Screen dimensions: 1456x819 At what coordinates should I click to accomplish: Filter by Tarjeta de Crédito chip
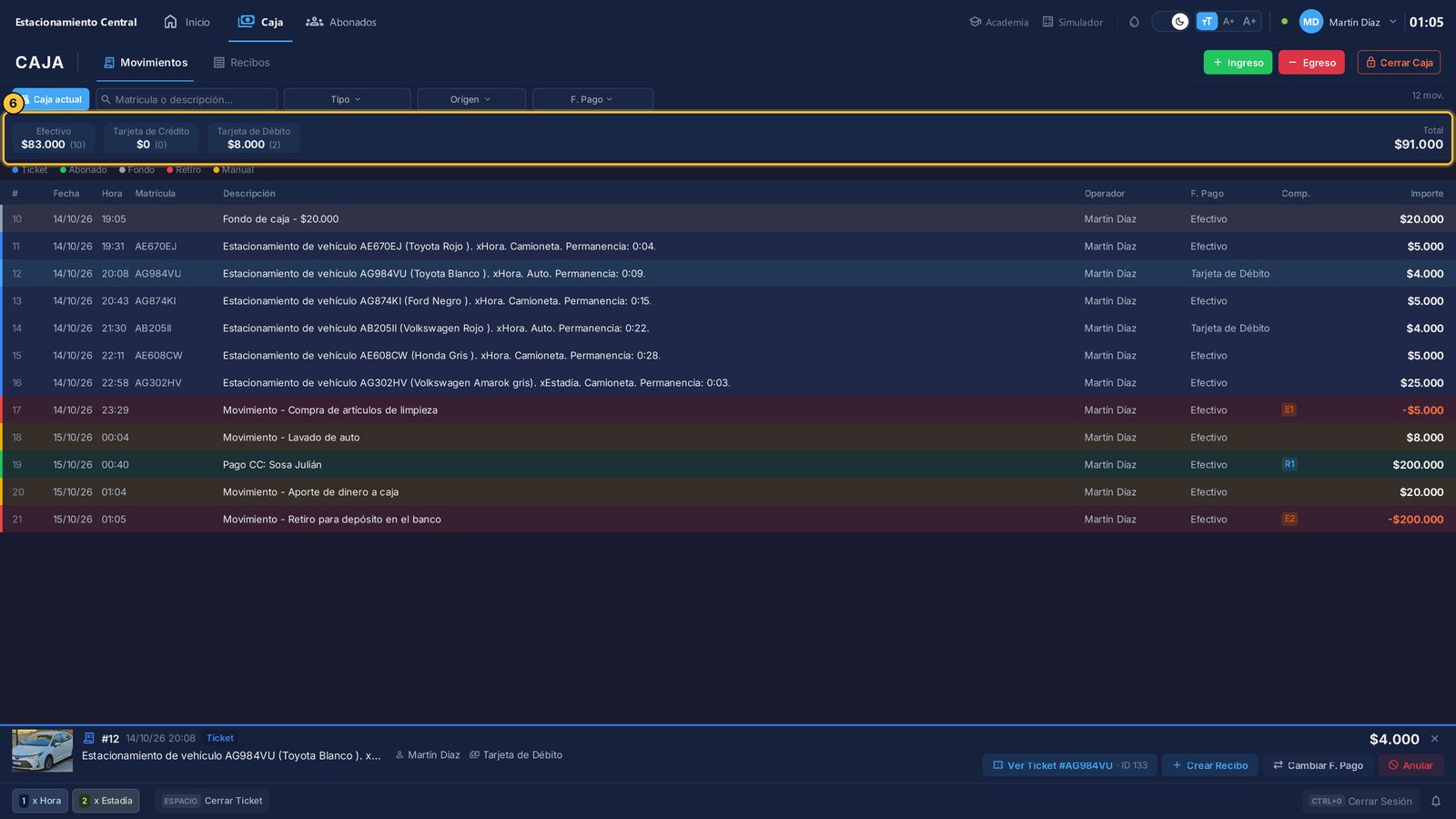click(x=151, y=138)
